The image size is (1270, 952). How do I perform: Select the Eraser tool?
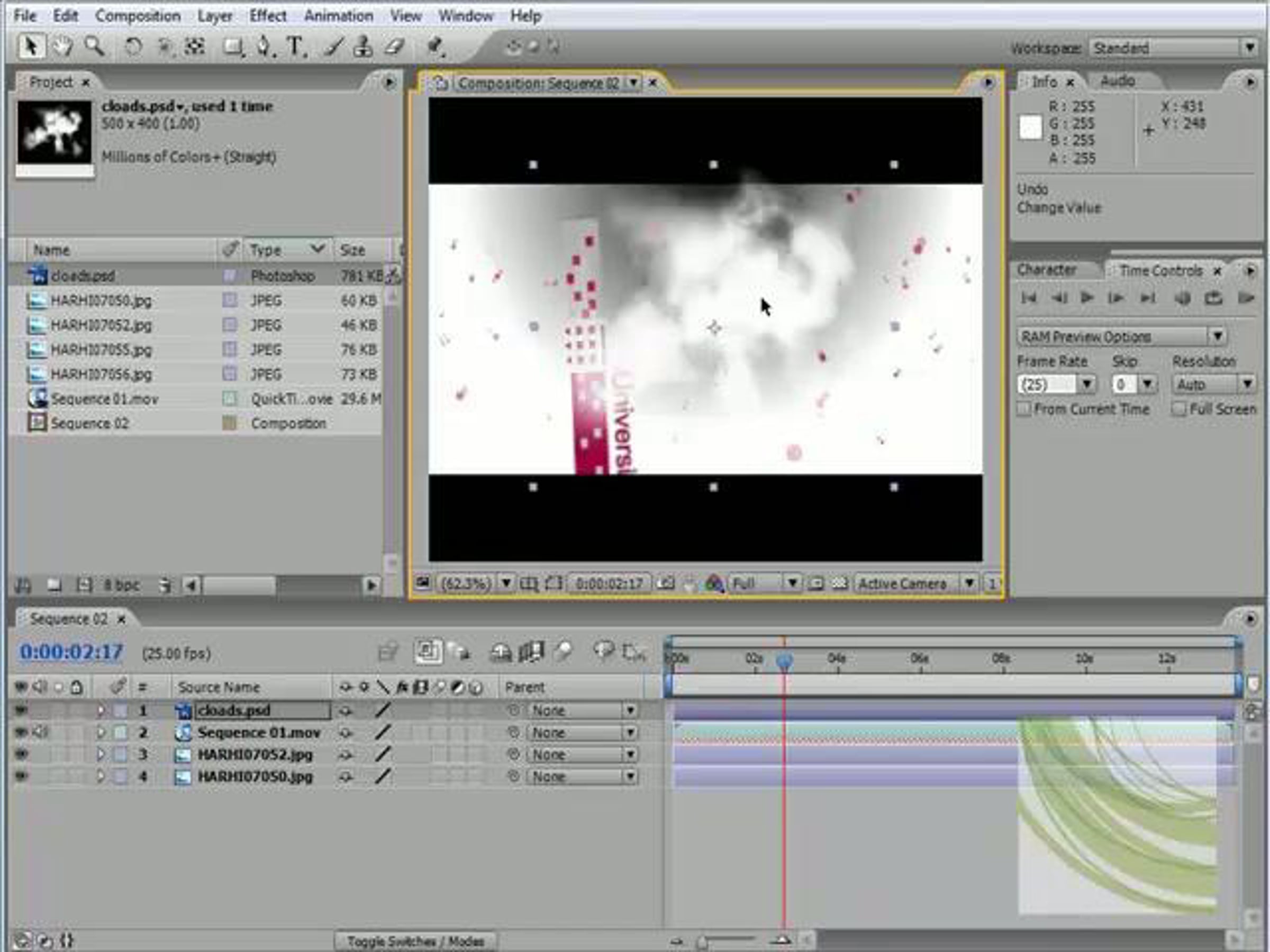pos(394,47)
